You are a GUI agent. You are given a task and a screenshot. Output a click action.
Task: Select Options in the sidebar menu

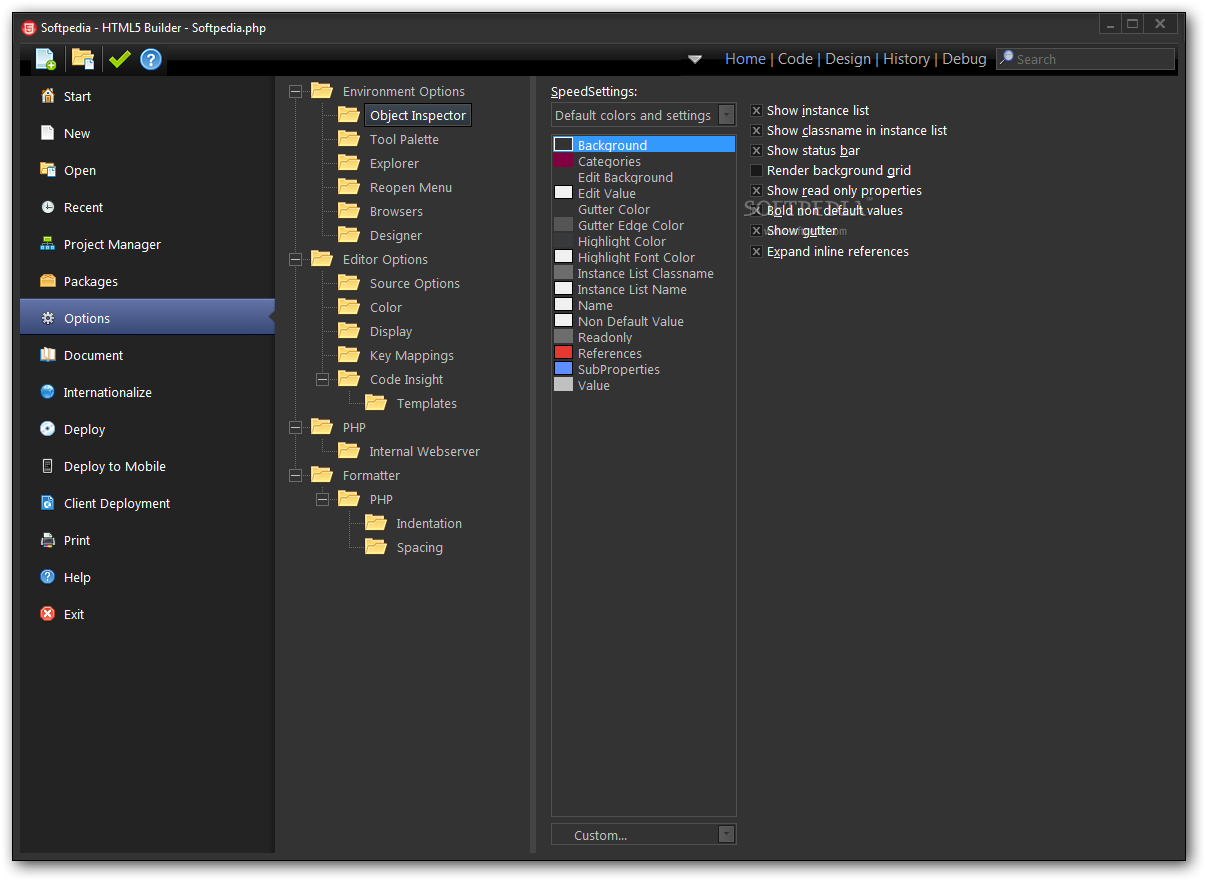click(x=147, y=318)
